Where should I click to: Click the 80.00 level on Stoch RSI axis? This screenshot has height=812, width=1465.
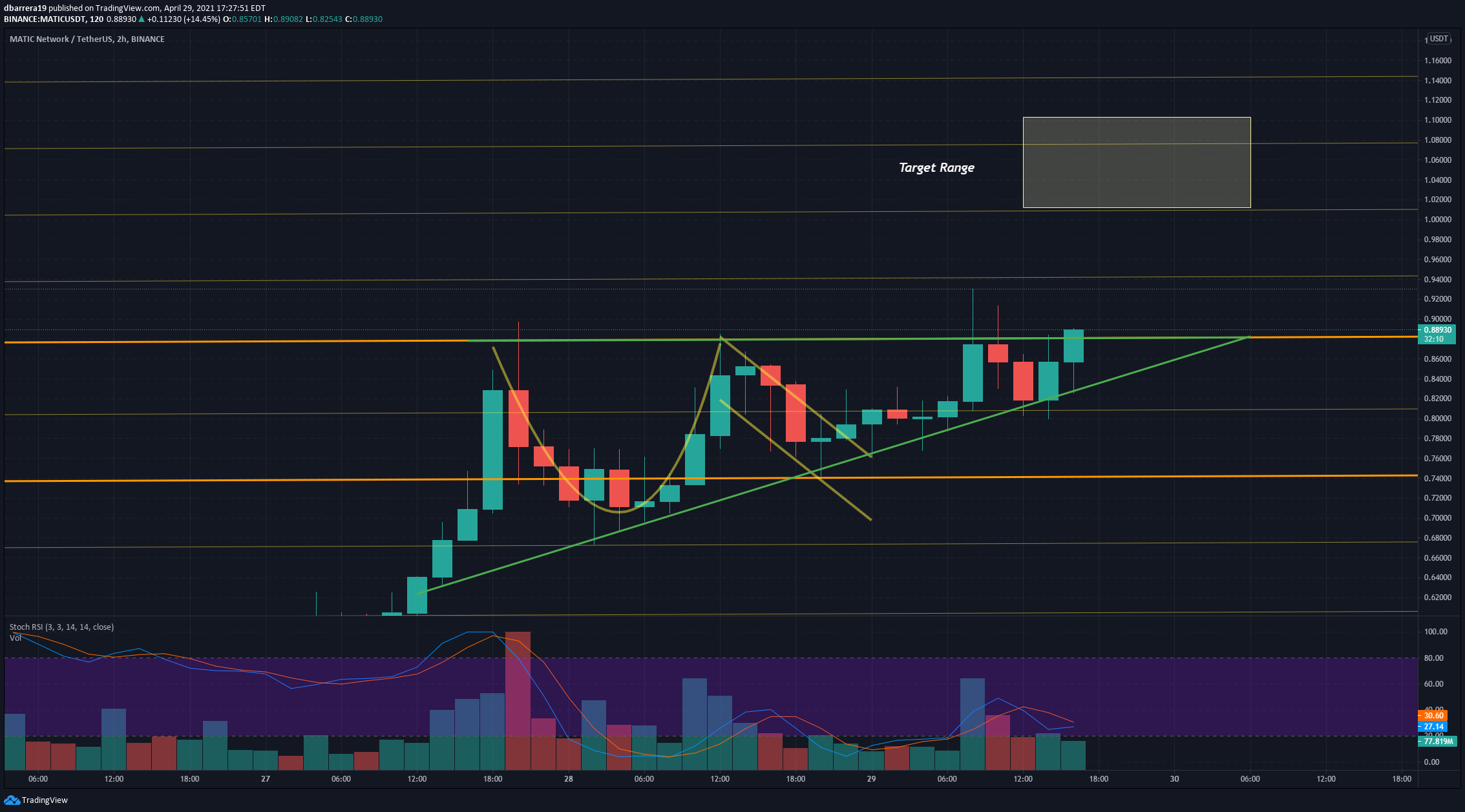(x=1433, y=658)
